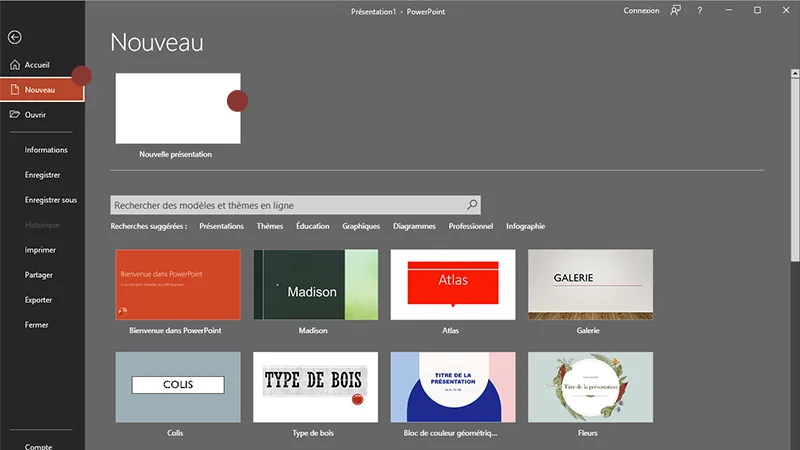
Task: Search suggested Éducation templates
Action: (x=313, y=226)
